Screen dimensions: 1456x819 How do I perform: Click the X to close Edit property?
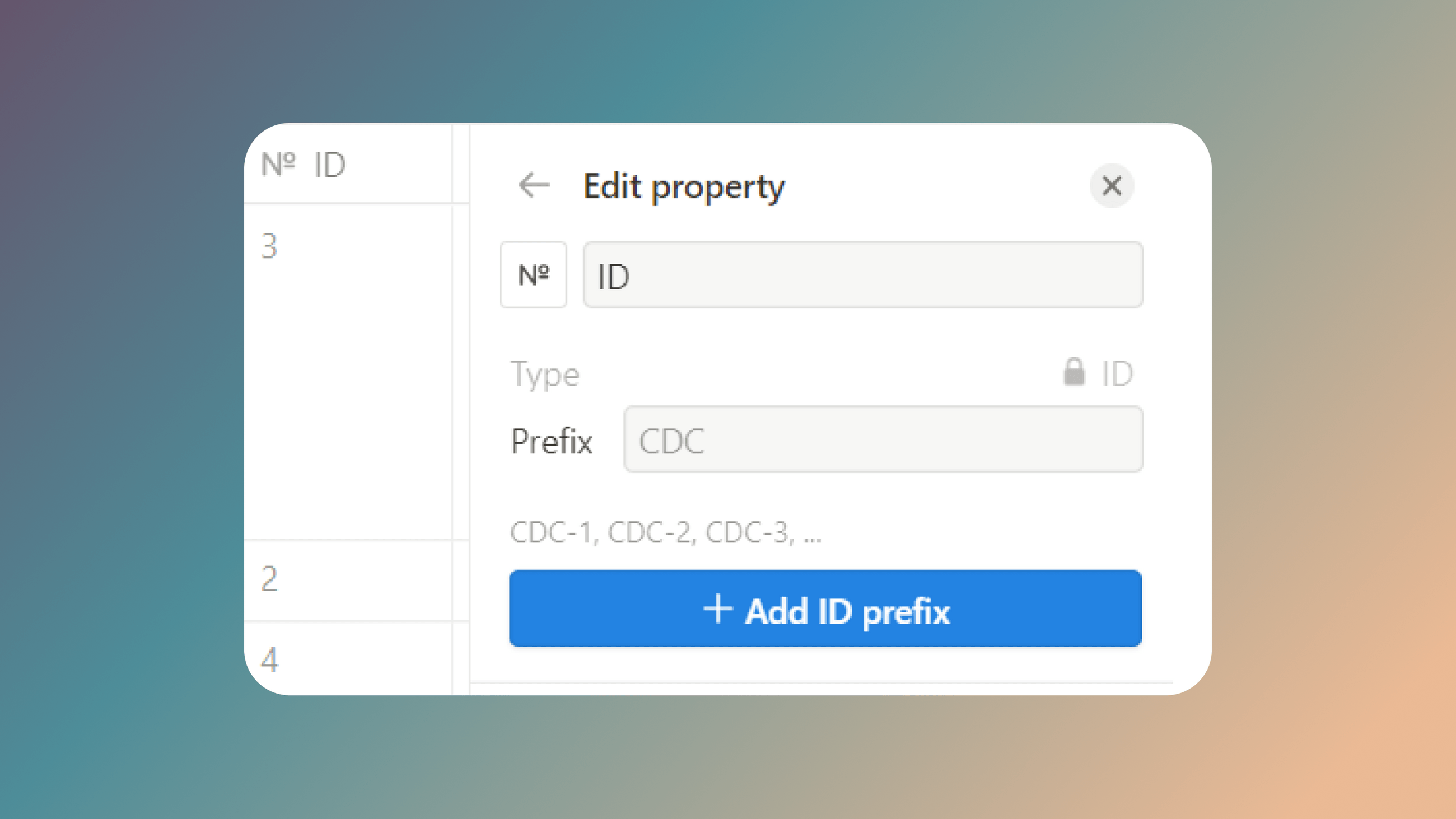[1112, 186]
